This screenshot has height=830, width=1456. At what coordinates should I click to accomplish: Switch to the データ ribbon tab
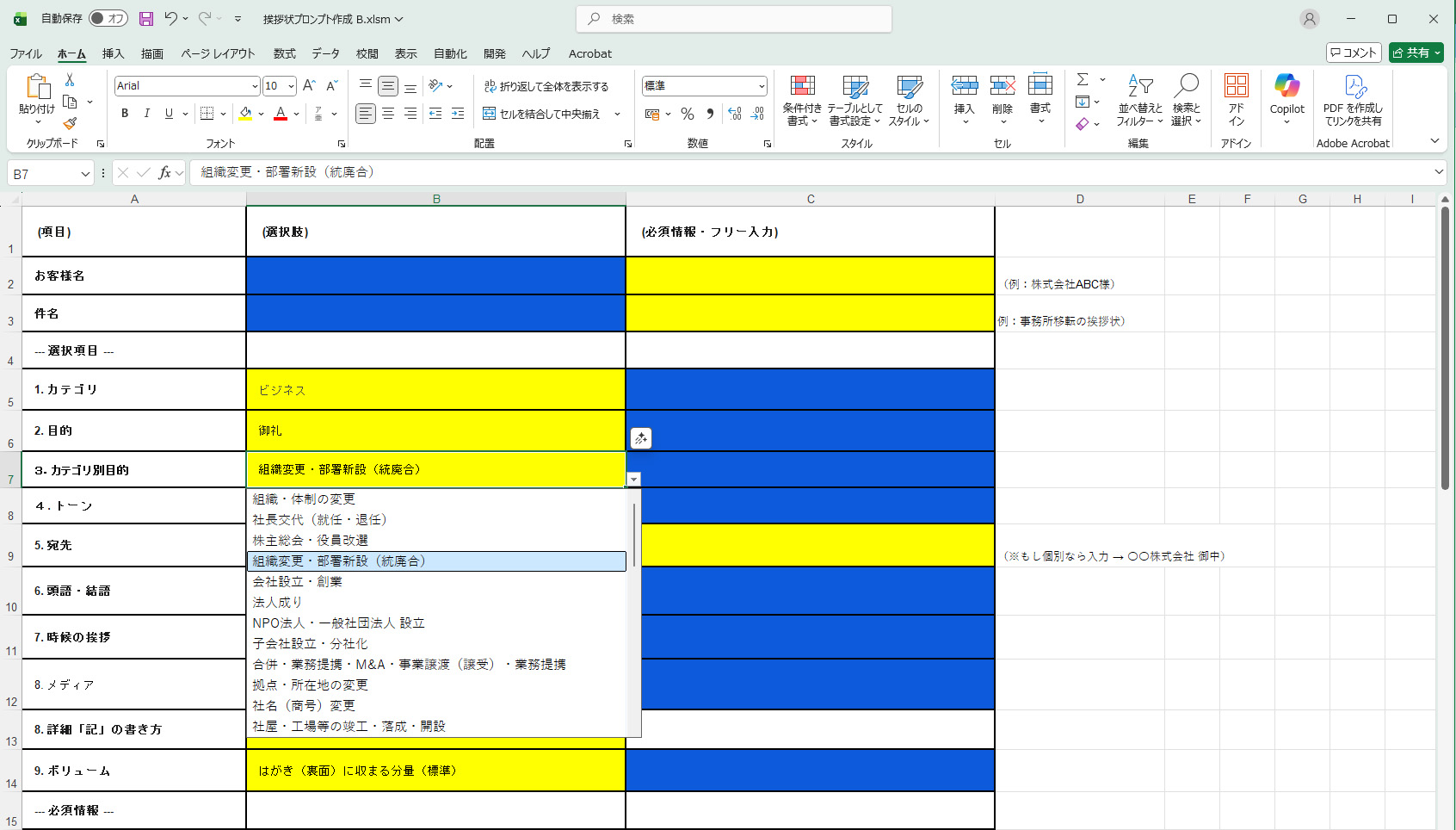325,53
